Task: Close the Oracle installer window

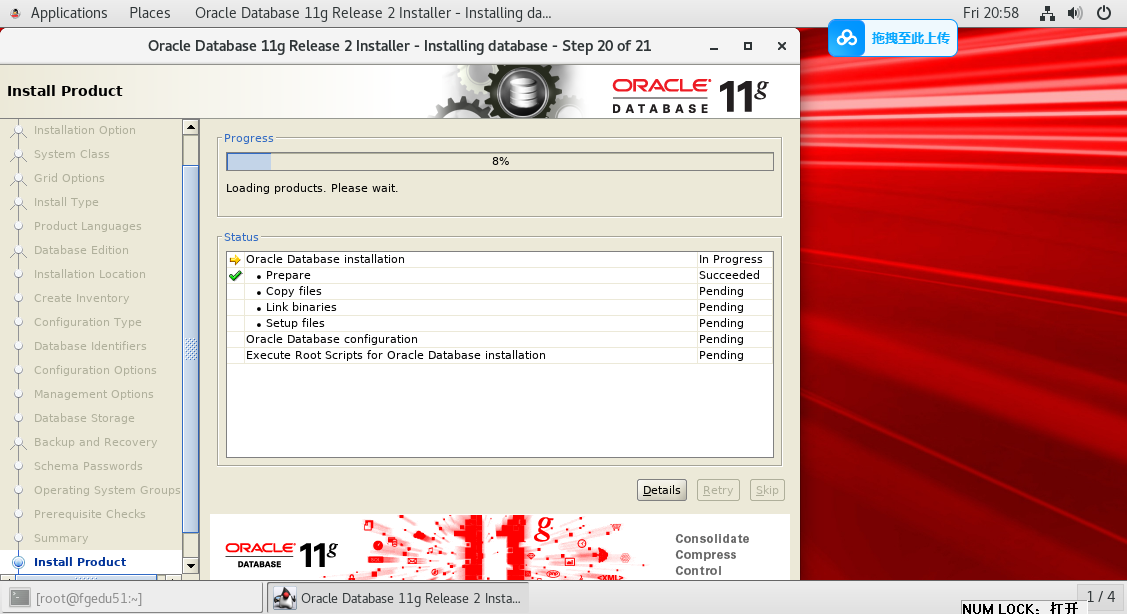Action: 782,46
